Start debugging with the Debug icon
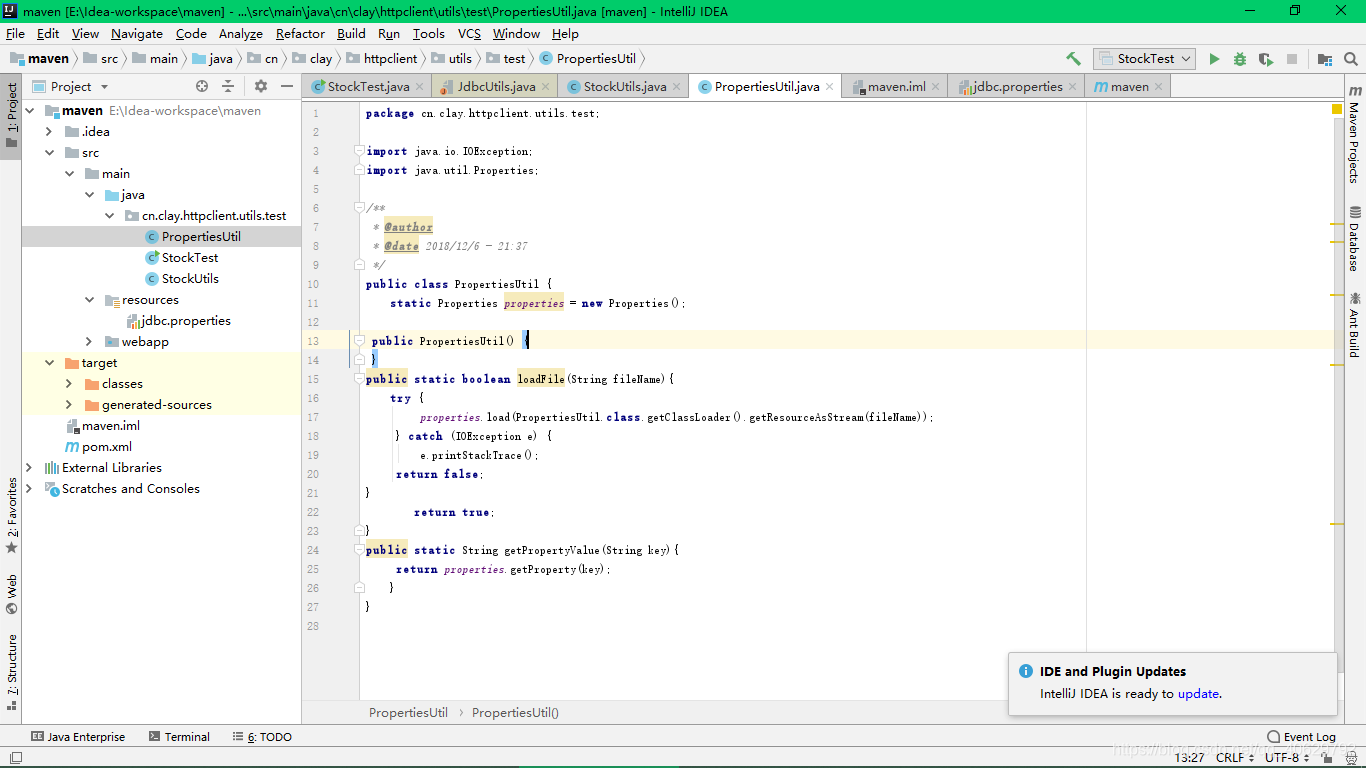 point(1239,58)
